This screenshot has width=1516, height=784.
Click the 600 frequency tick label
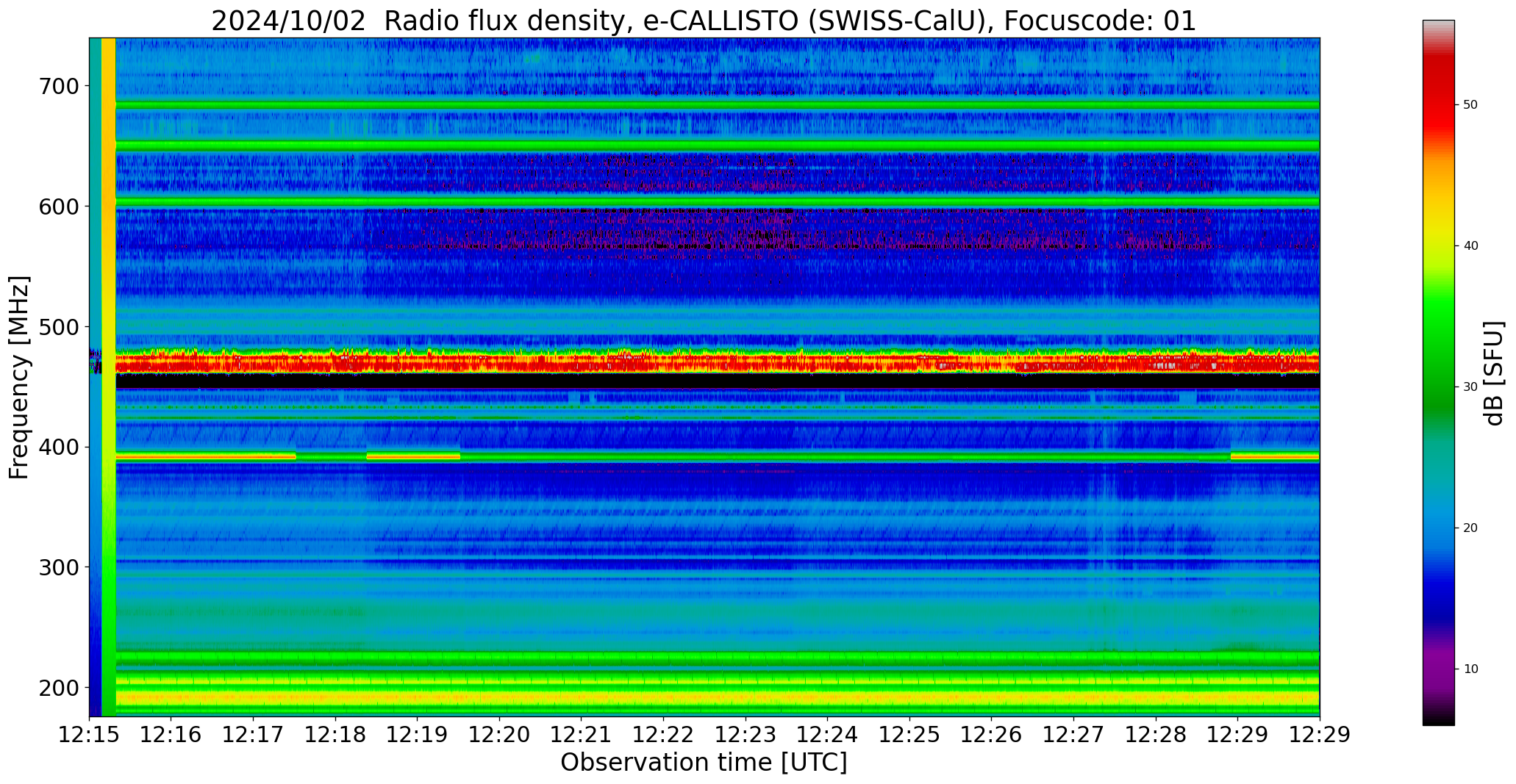57,206
